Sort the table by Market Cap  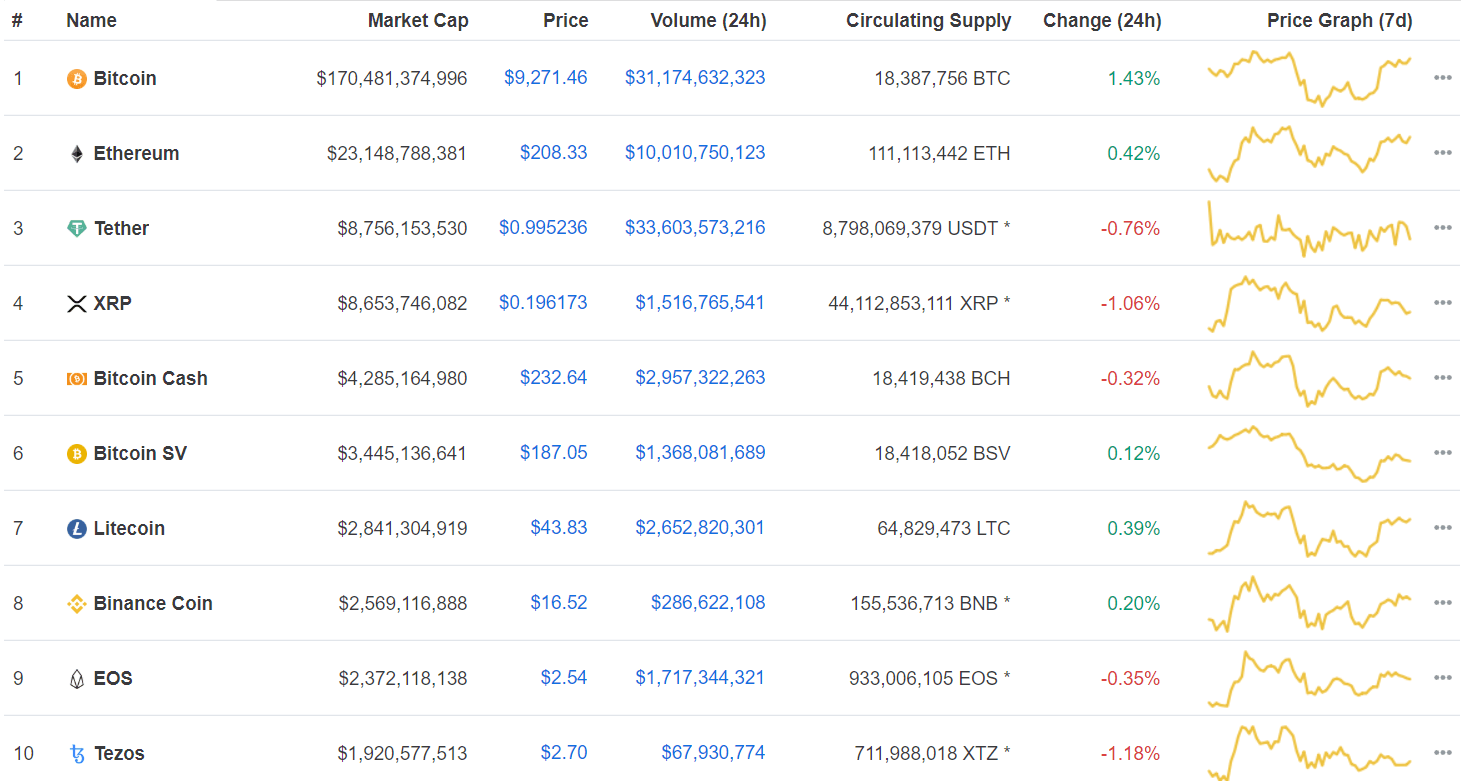pos(418,20)
